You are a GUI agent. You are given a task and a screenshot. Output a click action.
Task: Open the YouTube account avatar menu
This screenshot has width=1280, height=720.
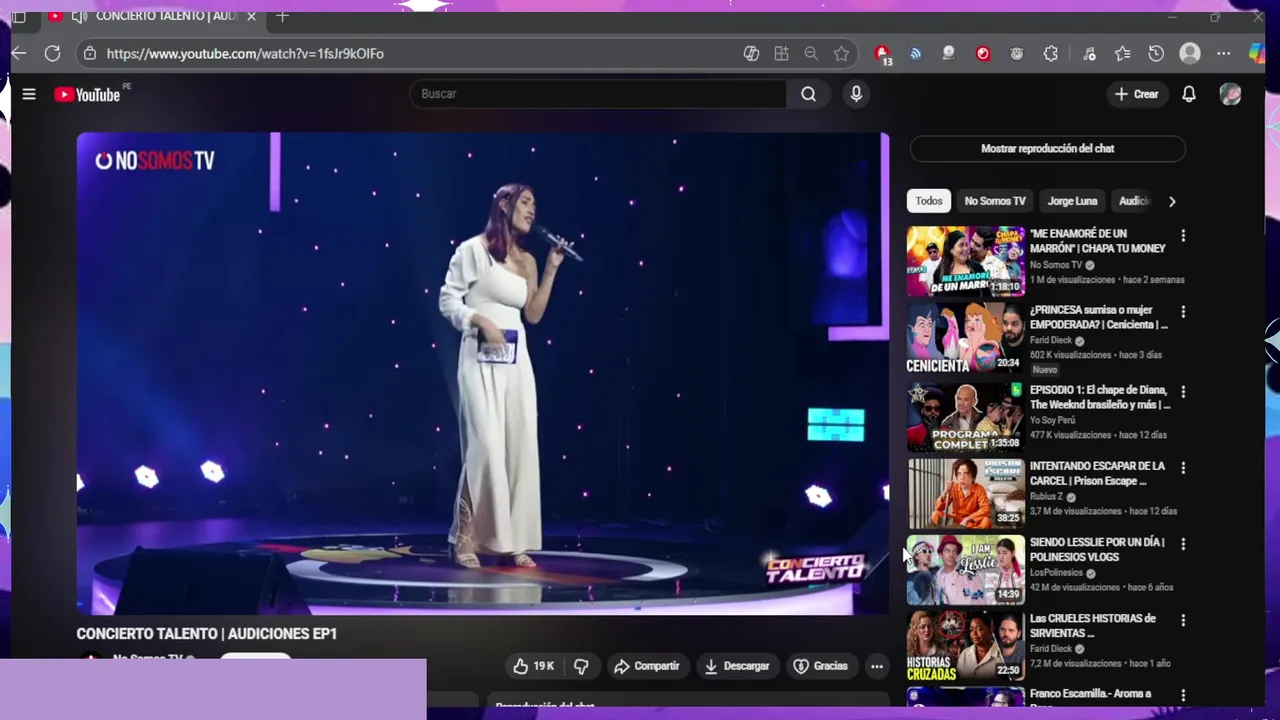coord(1230,94)
